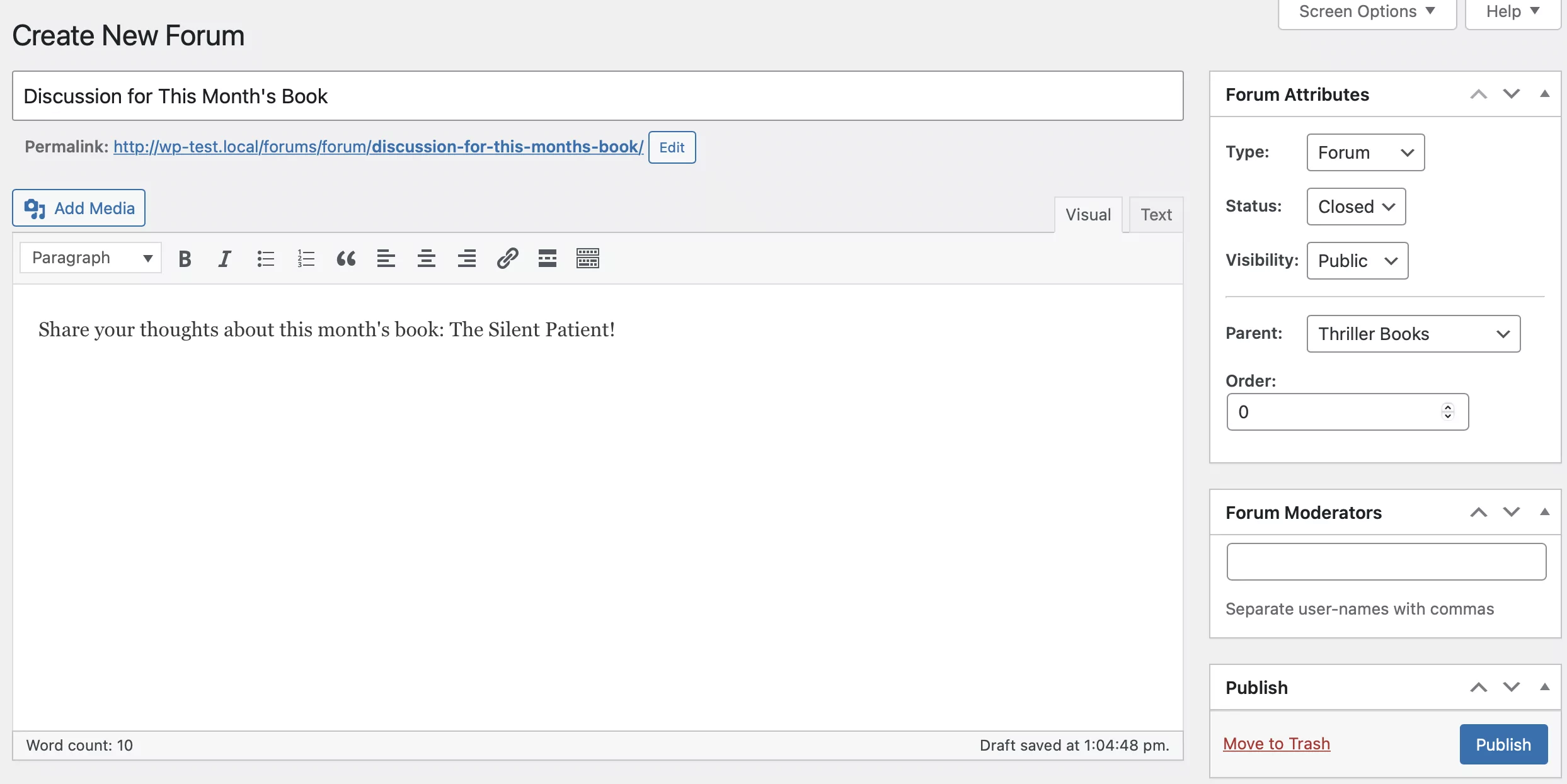Move Forum Moderators panel down
Viewport: 1567px width, 784px height.
(1511, 513)
